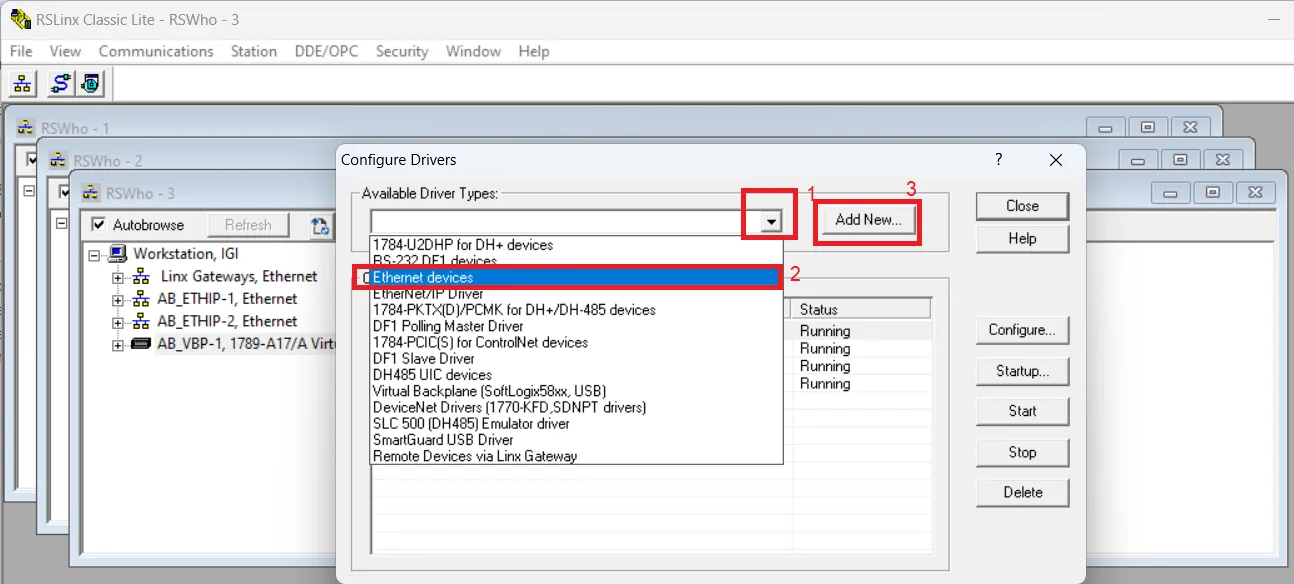The width and height of the screenshot is (1294, 584).
Task: Select DH485 UIC devices option
Action: [x=576, y=375]
